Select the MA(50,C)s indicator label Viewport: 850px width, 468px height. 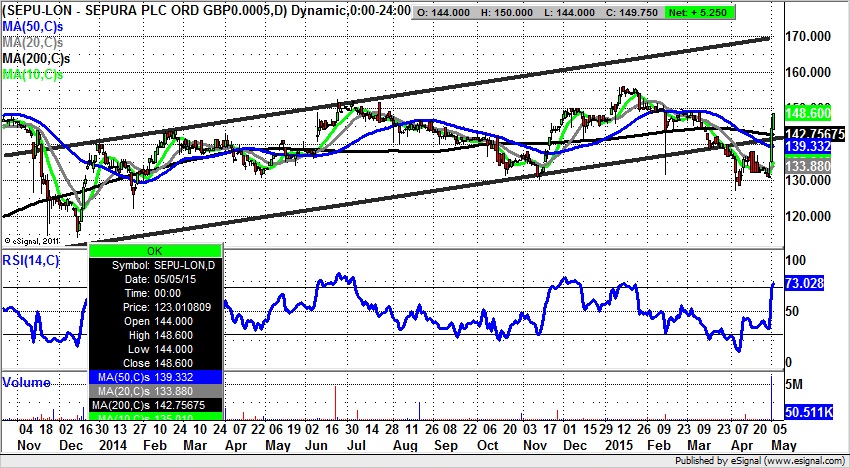click(x=34, y=25)
